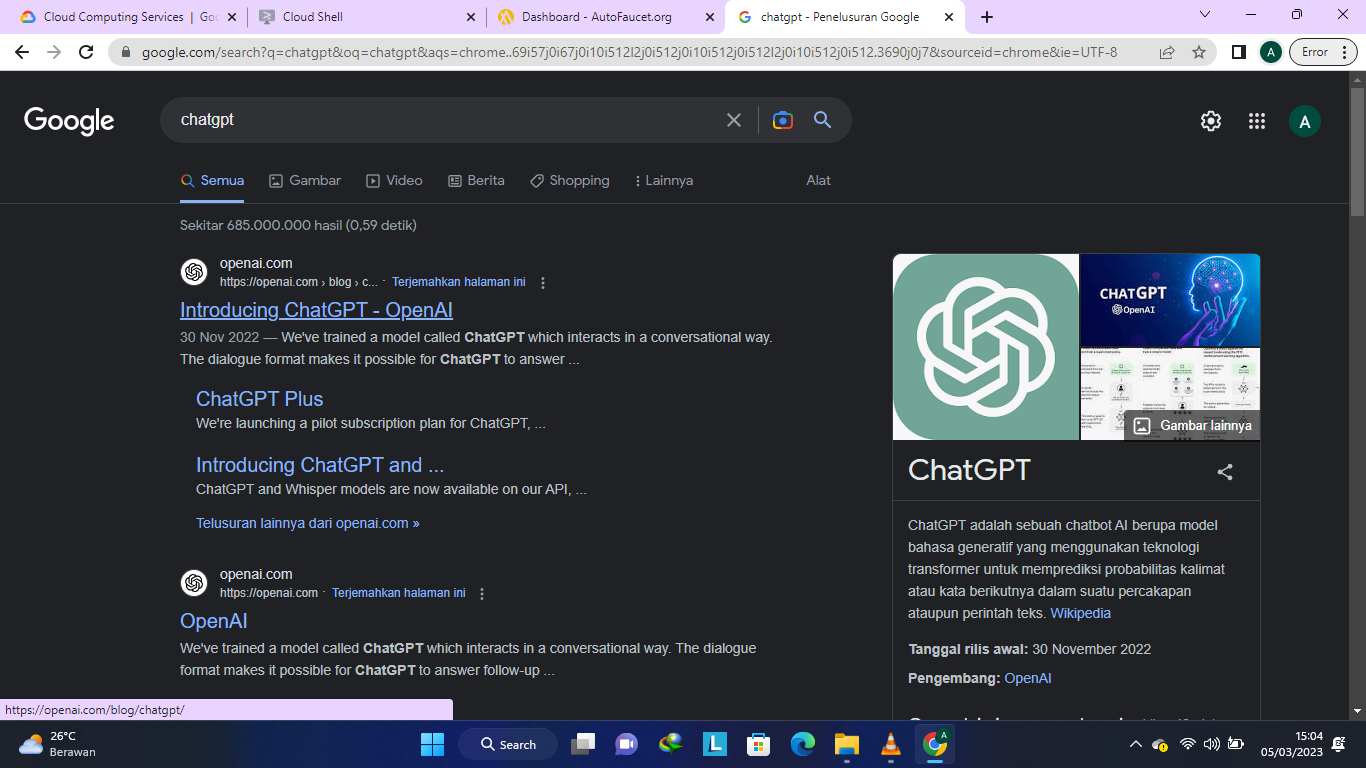Open Internet Download Manager taskbar icon
The width and height of the screenshot is (1366, 768).
click(x=671, y=744)
